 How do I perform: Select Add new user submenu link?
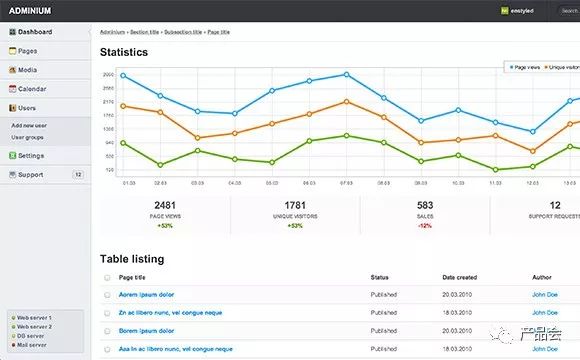coord(29,125)
